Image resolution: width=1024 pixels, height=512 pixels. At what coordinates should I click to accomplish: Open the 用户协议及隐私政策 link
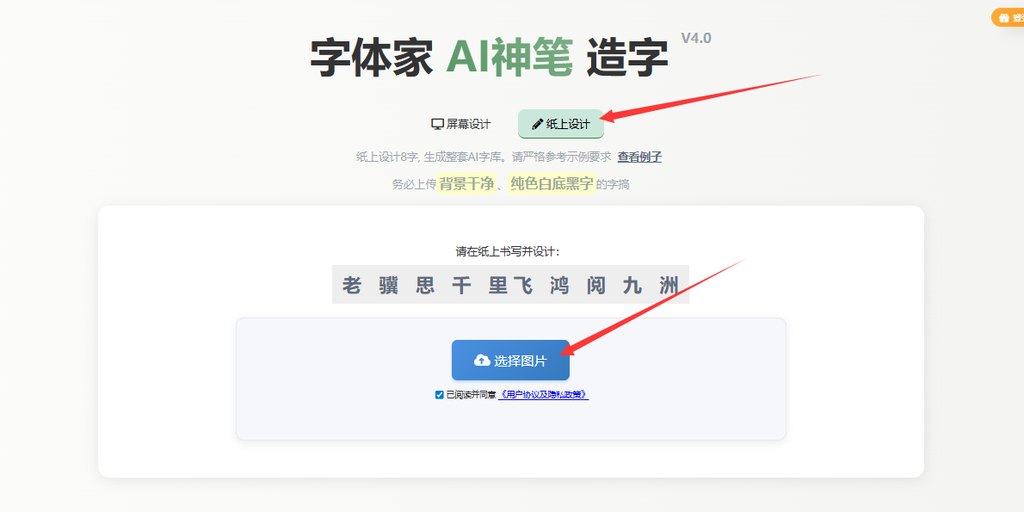click(x=543, y=395)
